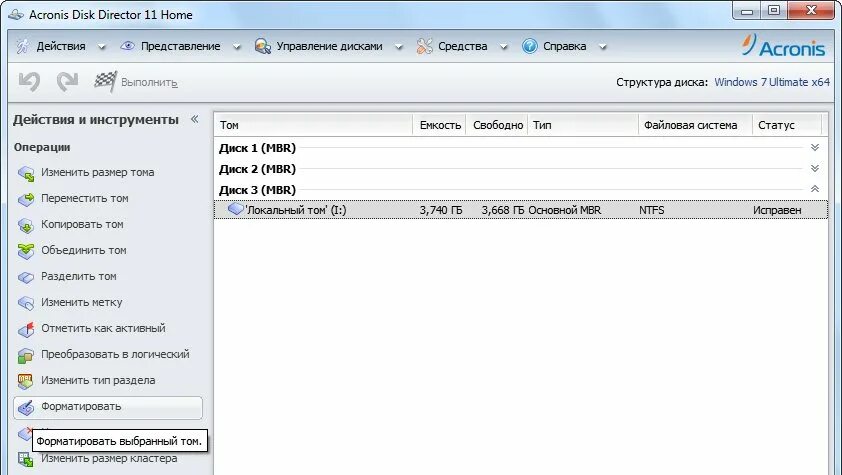Select the 'Локальный том' (I:) row
This screenshot has height=475, width=842.
click(521, 209)
